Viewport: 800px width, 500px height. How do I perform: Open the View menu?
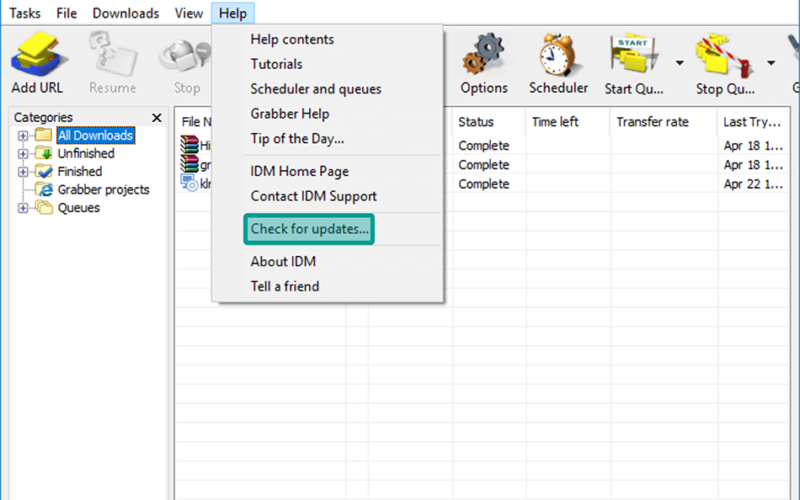(x=189, y=13)
